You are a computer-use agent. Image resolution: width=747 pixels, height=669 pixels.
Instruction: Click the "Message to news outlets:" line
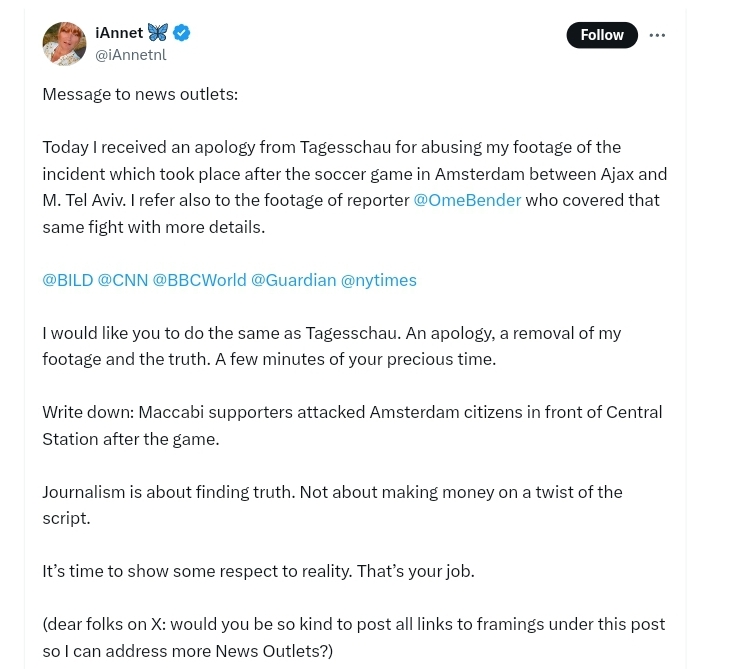pos(140,94)
